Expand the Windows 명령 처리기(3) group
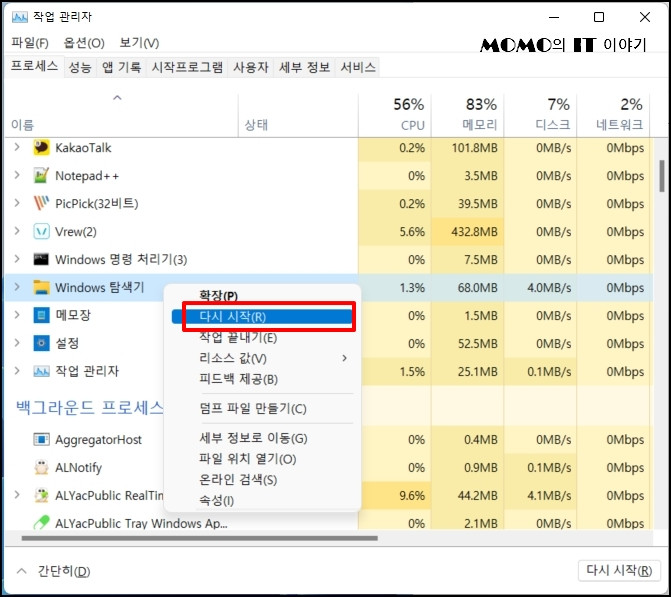Viewport: 671px width, 597px height. (17, 259)
